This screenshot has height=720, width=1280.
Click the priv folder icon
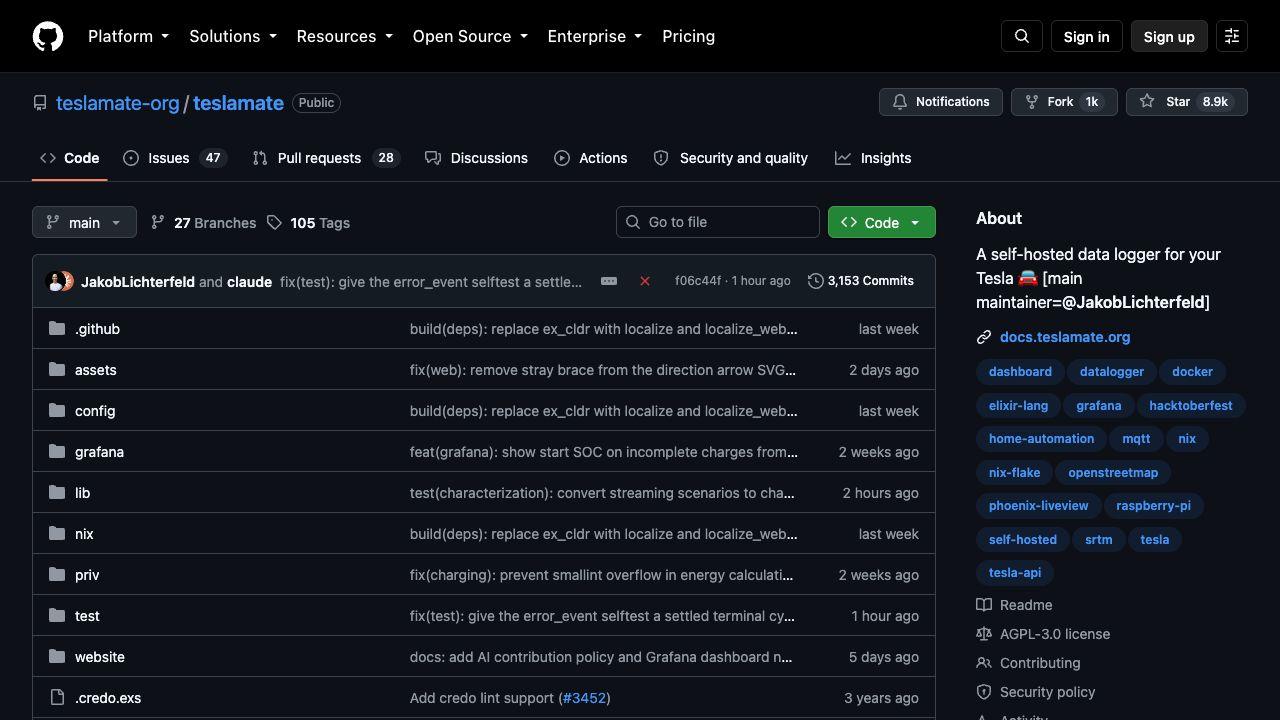pyautogui.click(x=57, y=575)
